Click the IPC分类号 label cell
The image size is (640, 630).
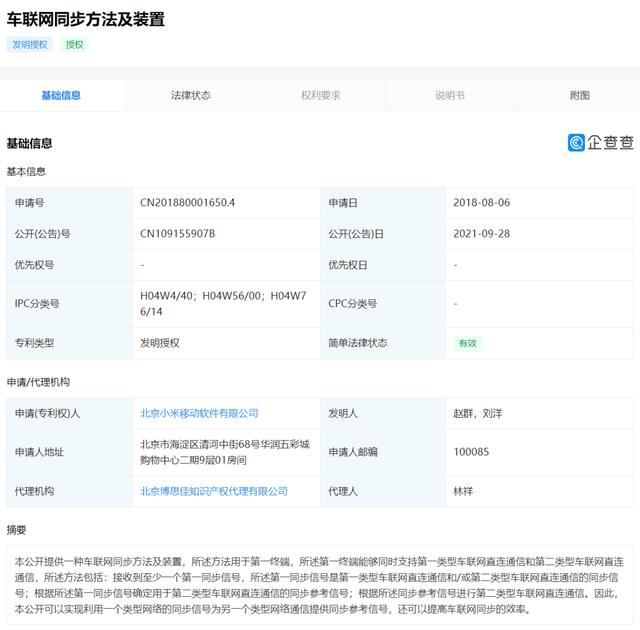(69, 304)
